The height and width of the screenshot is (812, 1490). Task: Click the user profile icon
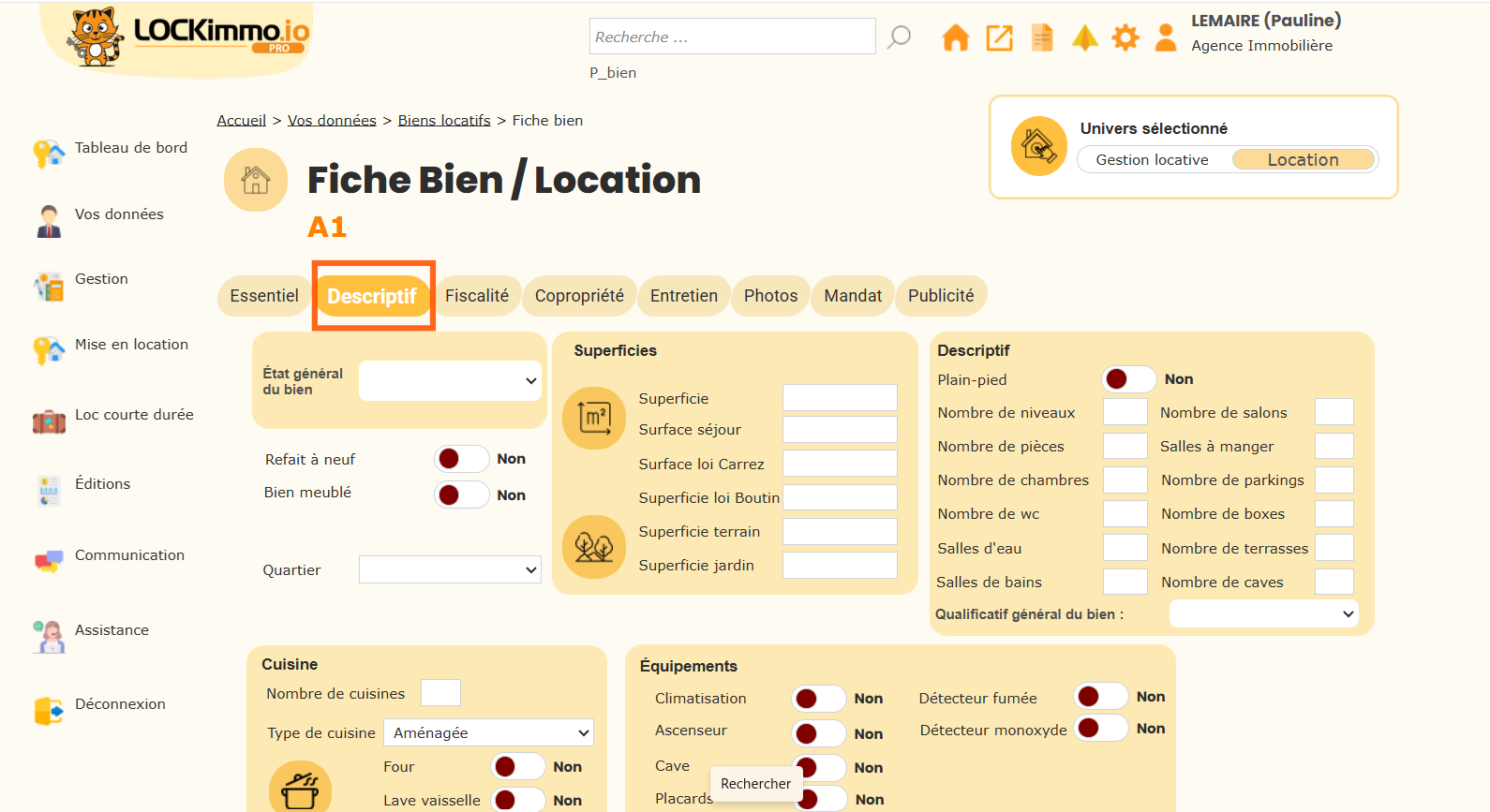click(1166, 37)
